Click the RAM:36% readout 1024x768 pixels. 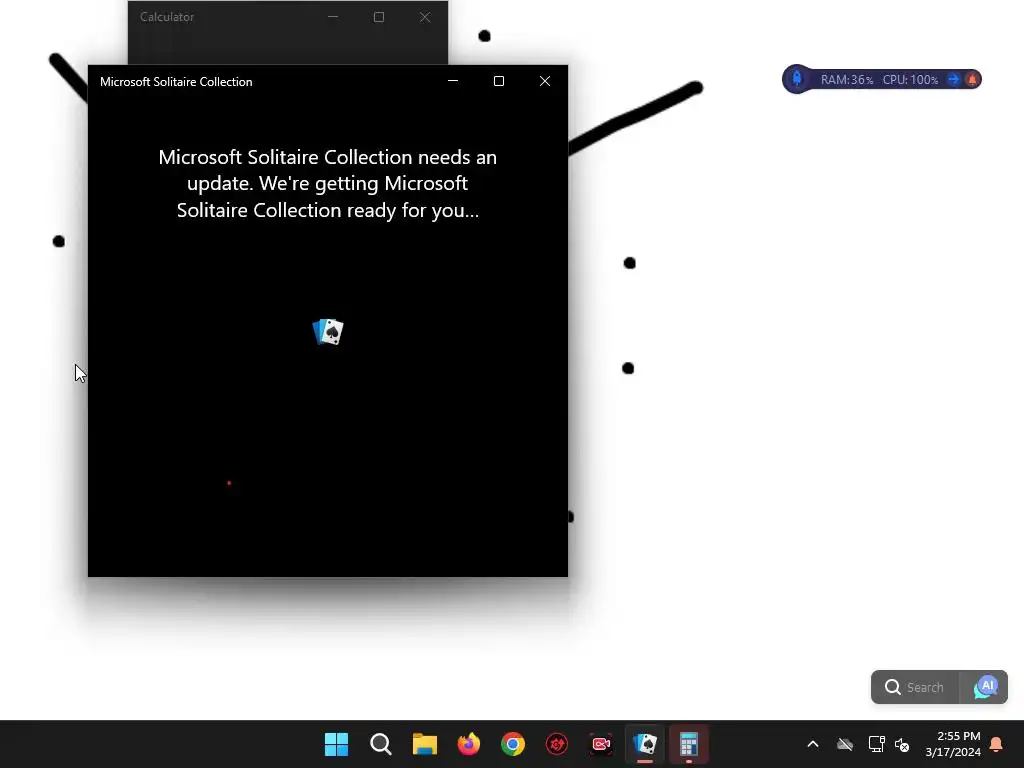click(x=846, y=80)
